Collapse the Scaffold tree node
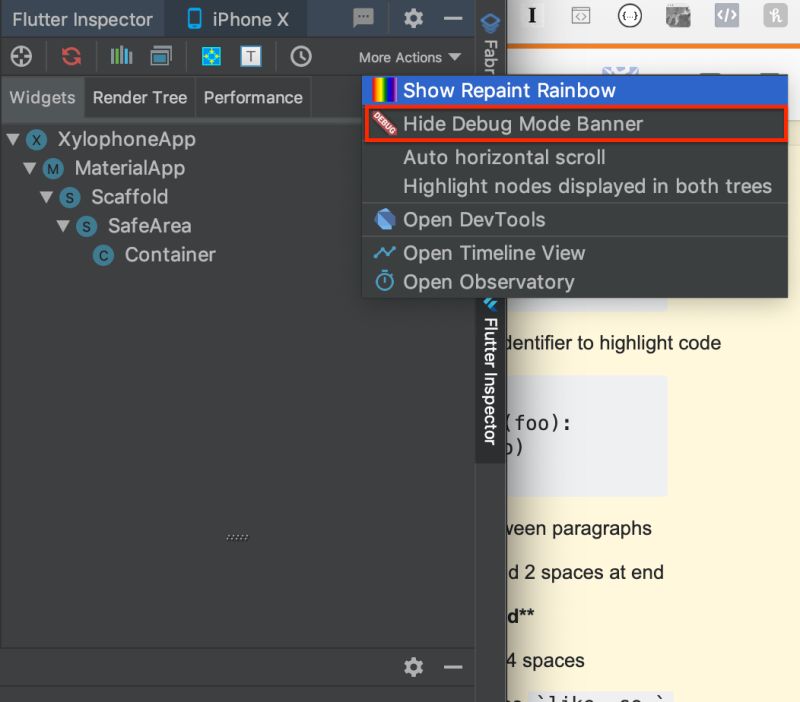The height and width of the screenshot is (702, 800). pyautogui.click(x=47, y=196)
